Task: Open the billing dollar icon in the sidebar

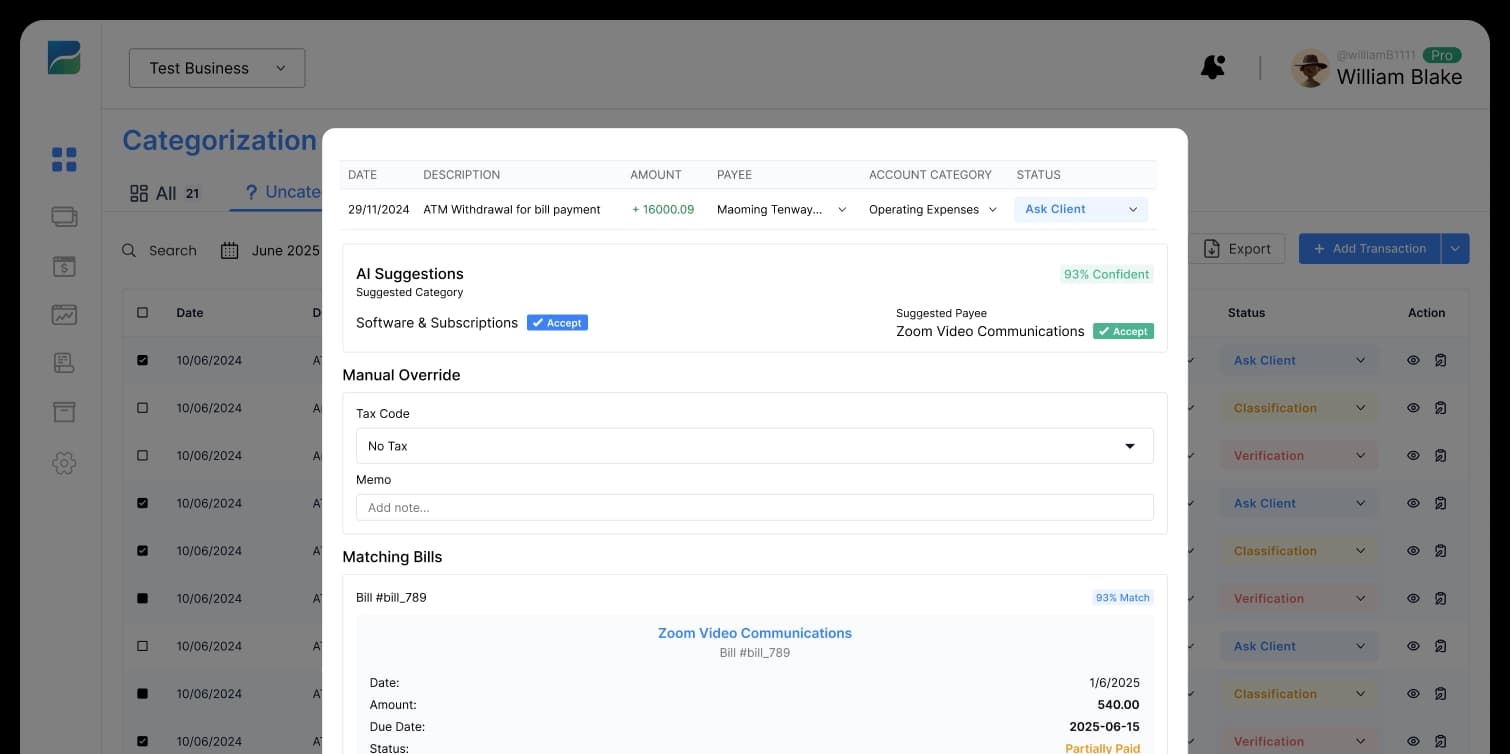Action: coord(63,266)
